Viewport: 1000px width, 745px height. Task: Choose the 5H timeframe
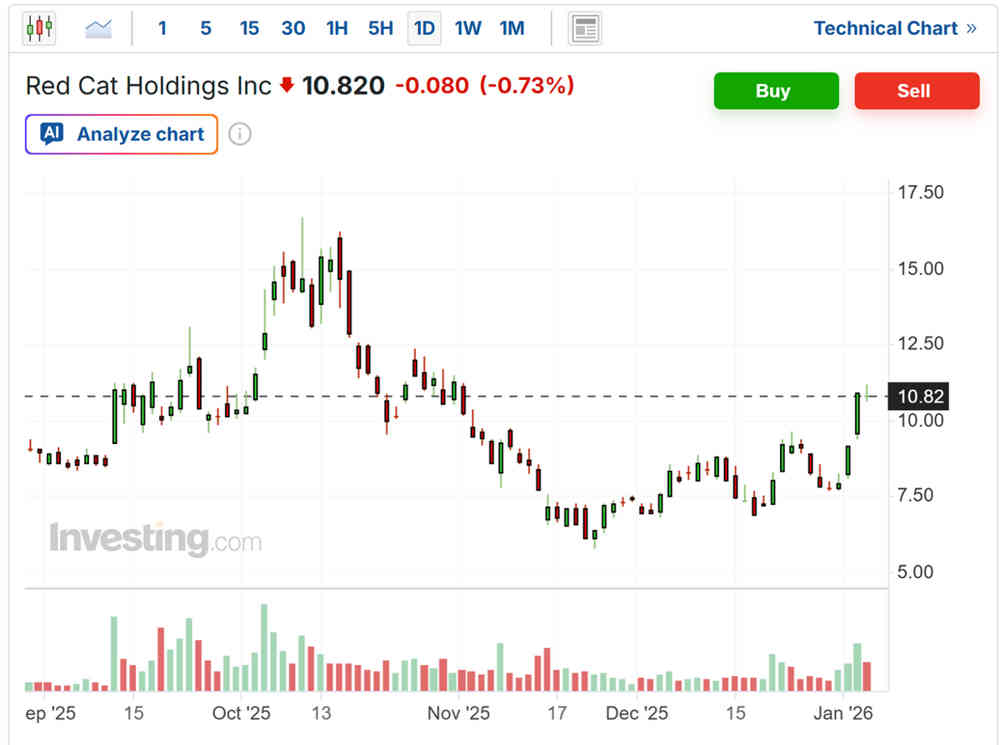click(x=381, y=29)
